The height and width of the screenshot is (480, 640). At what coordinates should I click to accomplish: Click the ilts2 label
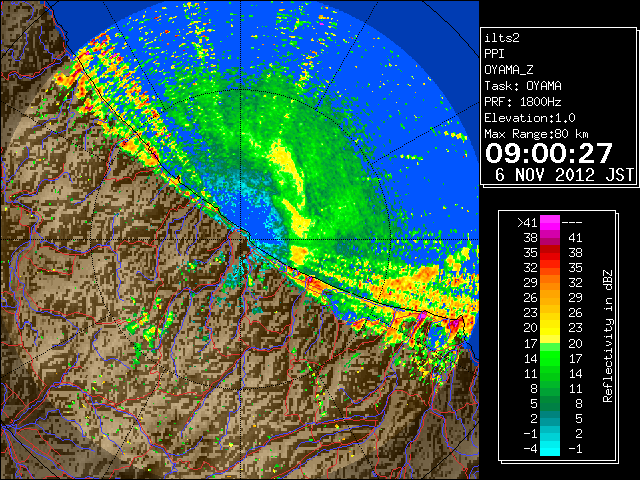click(x=502, y=38)
